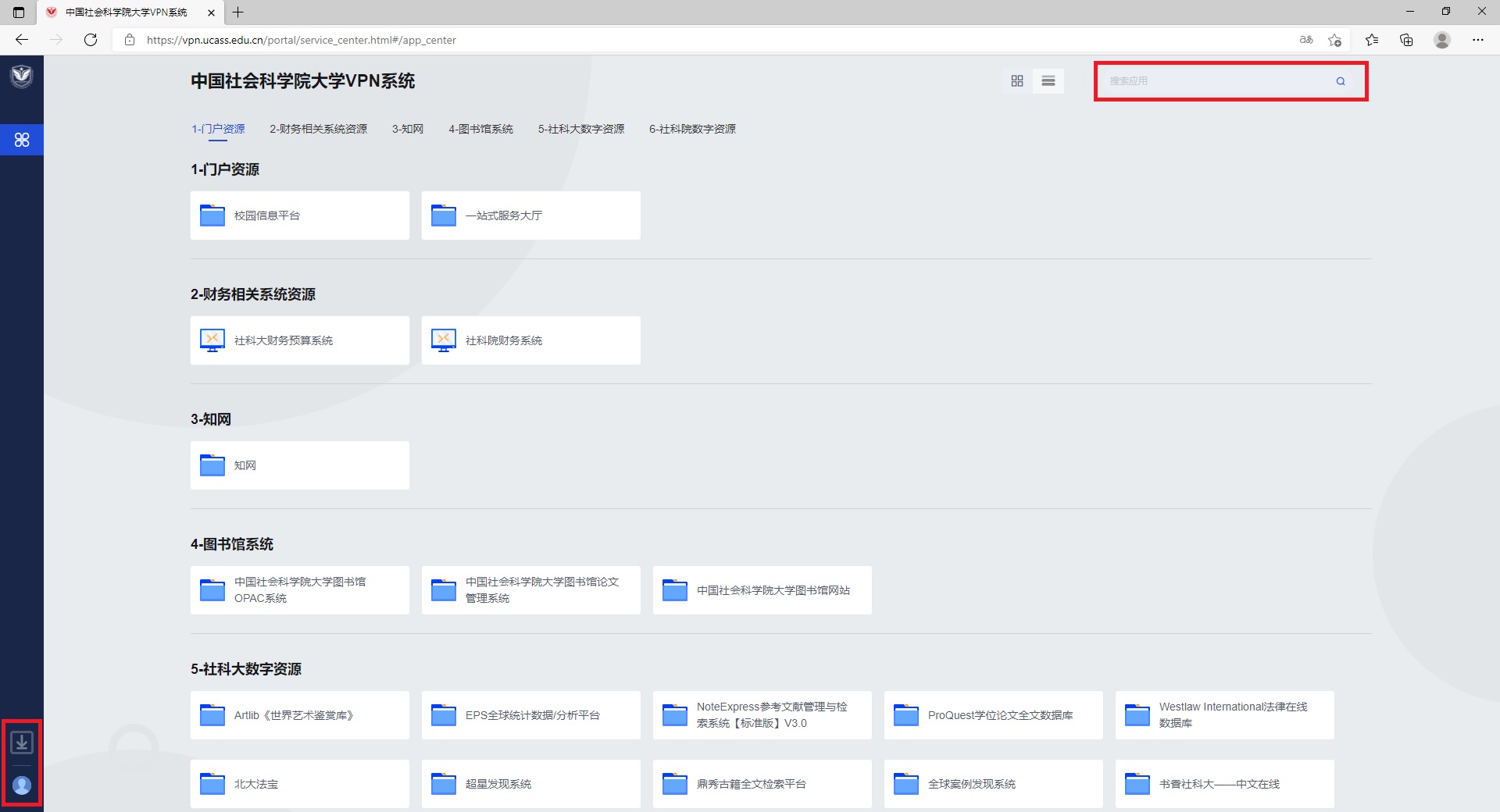Click the 社科大财务预算系统 label

pos(284,340)
